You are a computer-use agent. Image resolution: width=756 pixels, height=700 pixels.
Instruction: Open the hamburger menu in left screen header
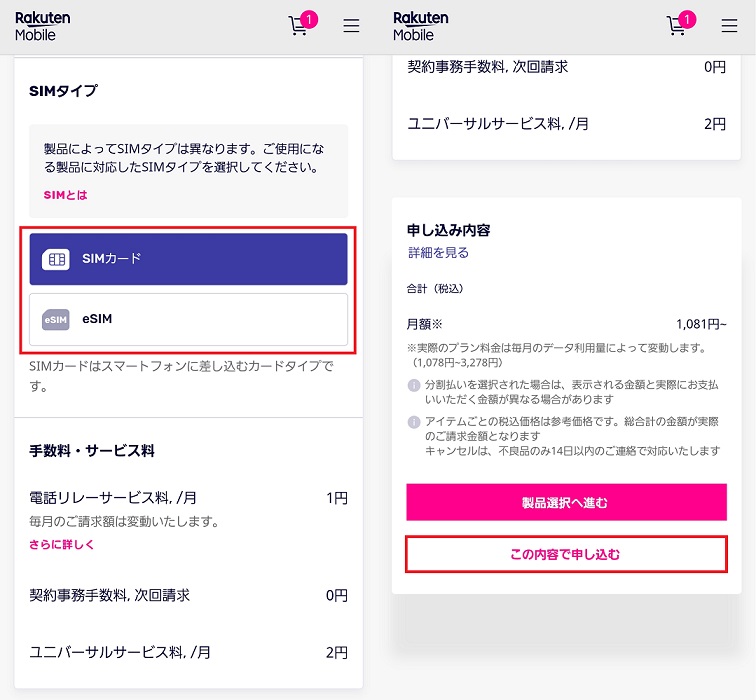351,25
